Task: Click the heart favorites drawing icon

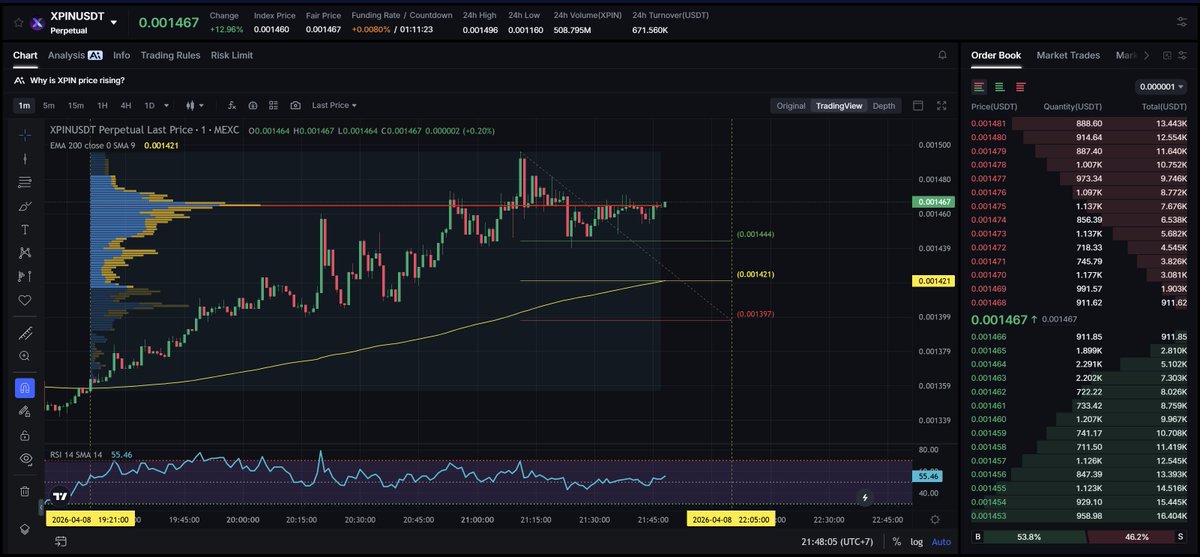Action: click(25, 300)
